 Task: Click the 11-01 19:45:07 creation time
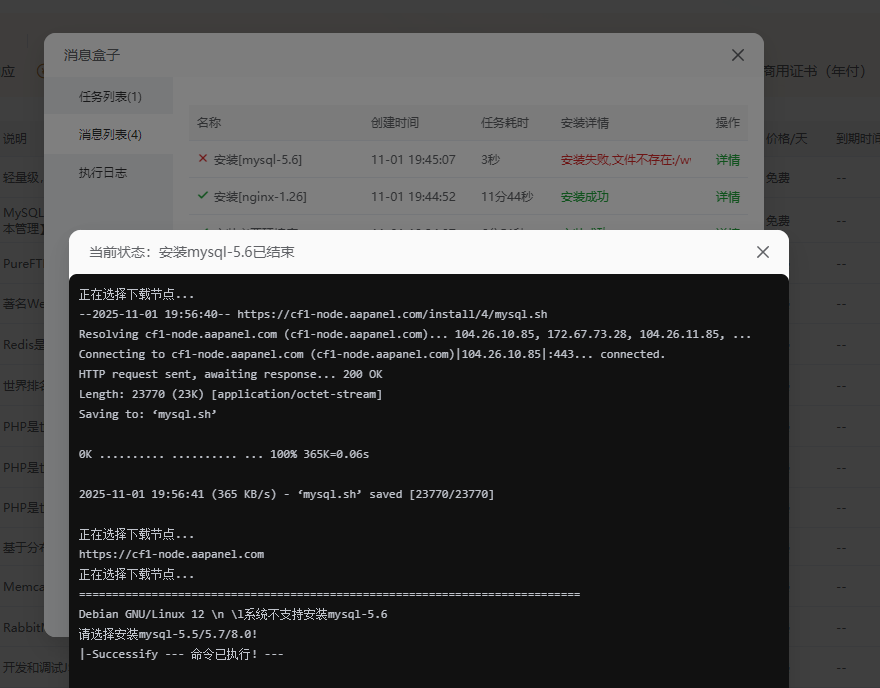413,160
